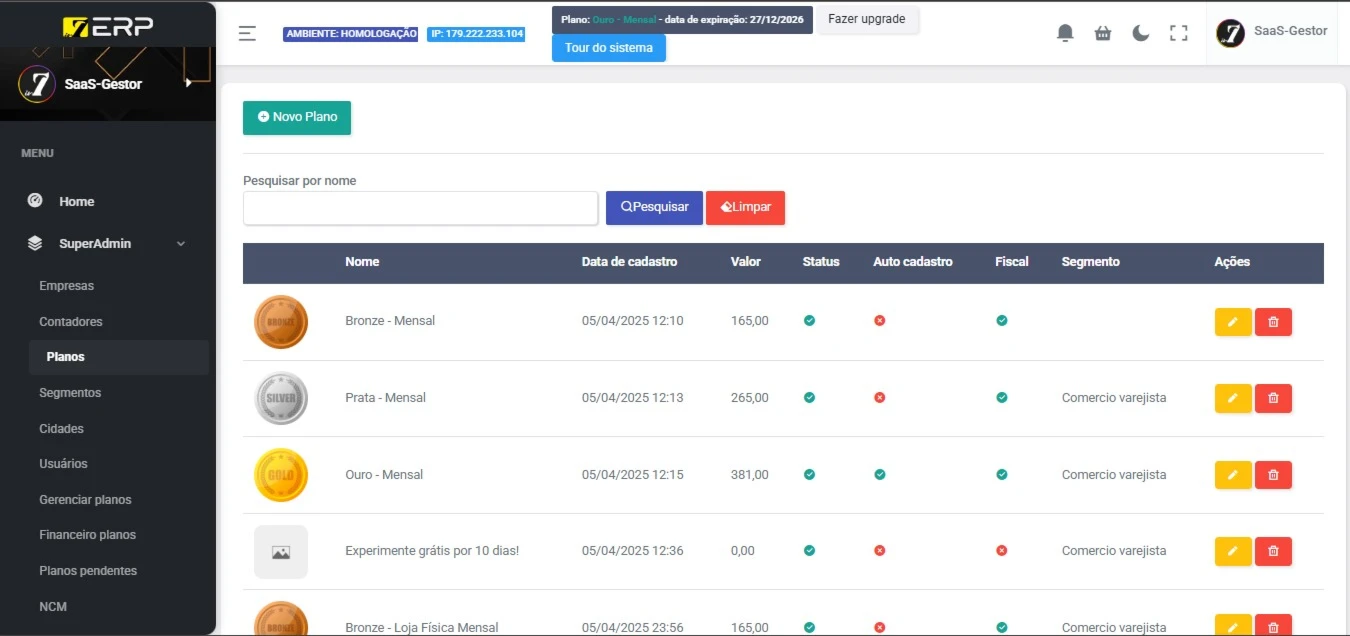
Task: Open Usuários in sidebar
Action: coord(63,464)
